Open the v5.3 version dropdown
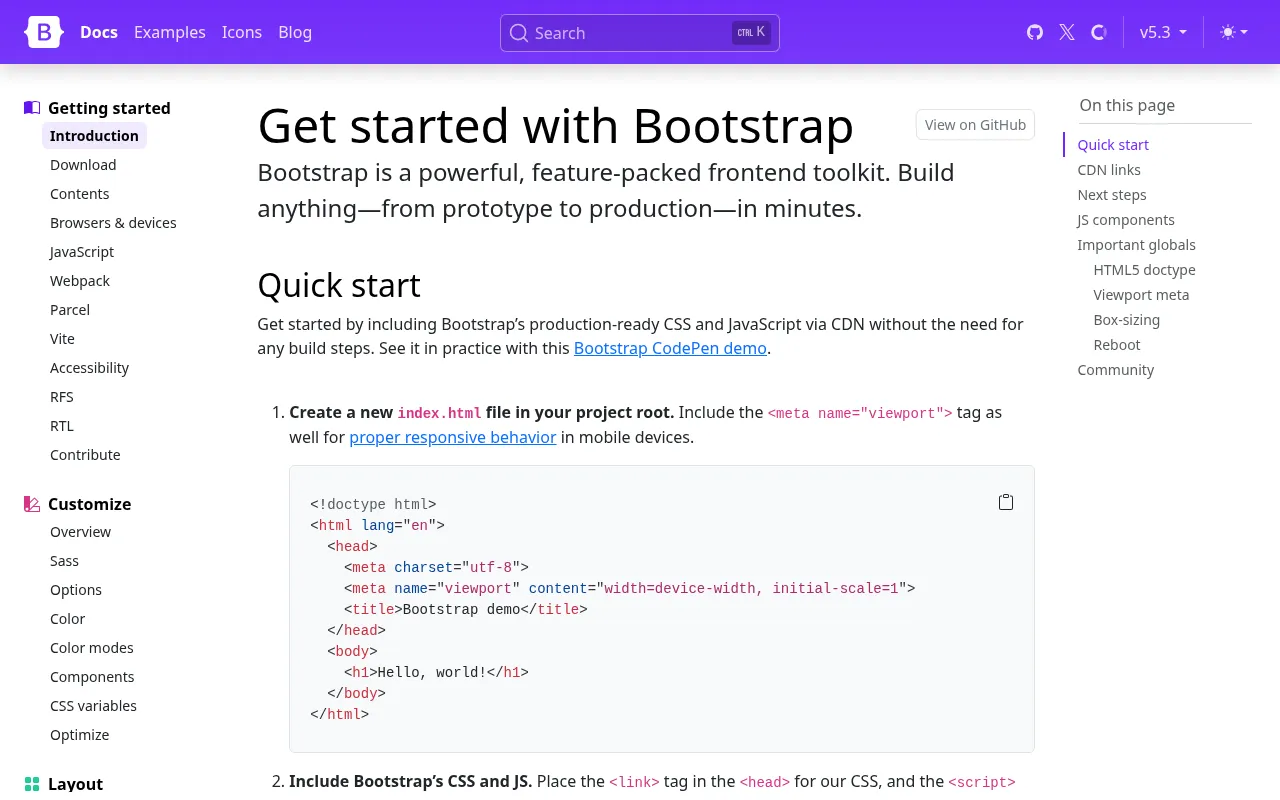The width and height of the screenshot is (1280, 800). (1163, 32)
